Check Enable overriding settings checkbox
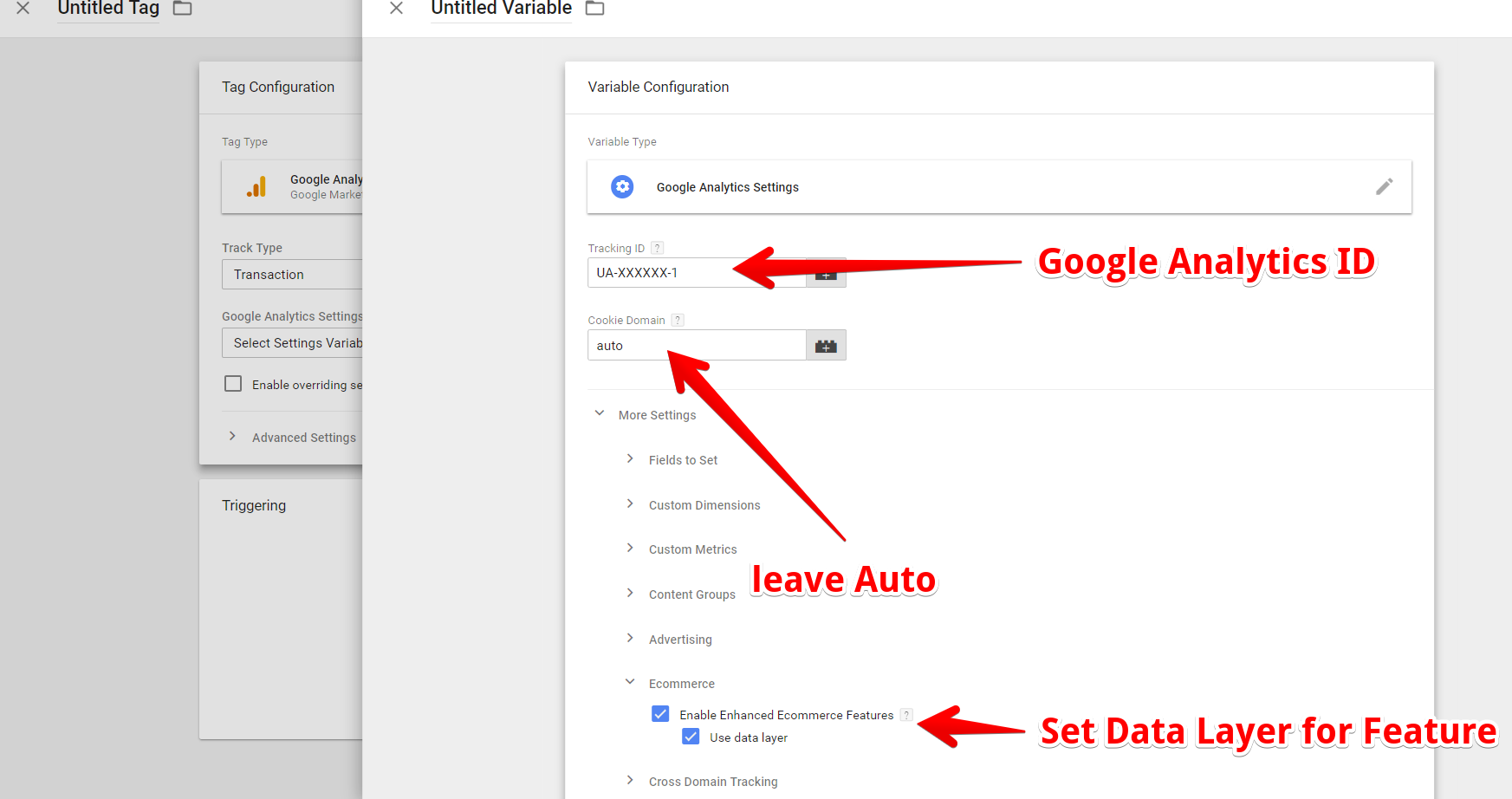The image size is (1512, 799). pos(233,384)
